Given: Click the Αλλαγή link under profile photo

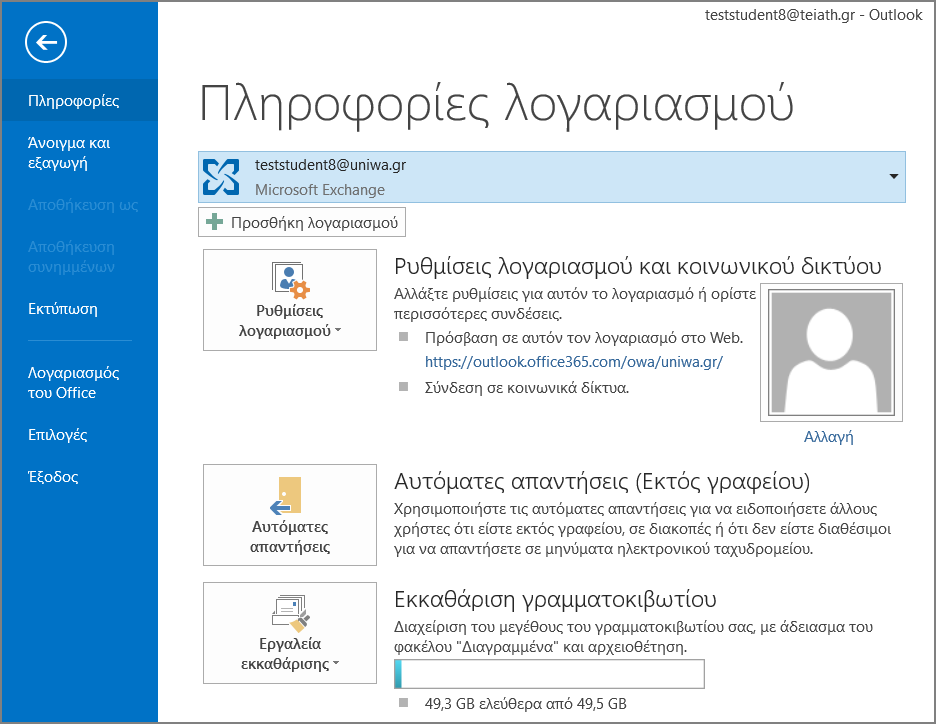Looking at the screenshot, I should point(829,436).
